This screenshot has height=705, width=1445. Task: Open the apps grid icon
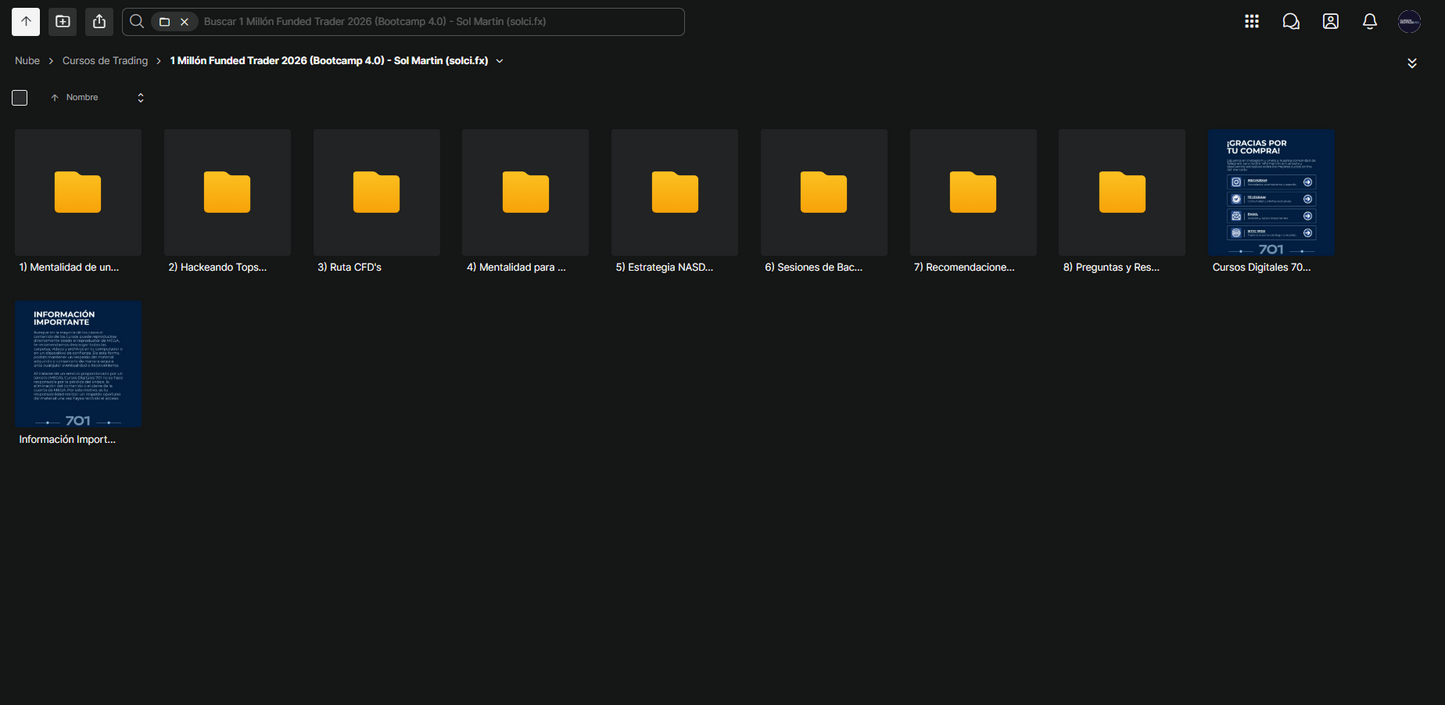[x=1251, y=21]
